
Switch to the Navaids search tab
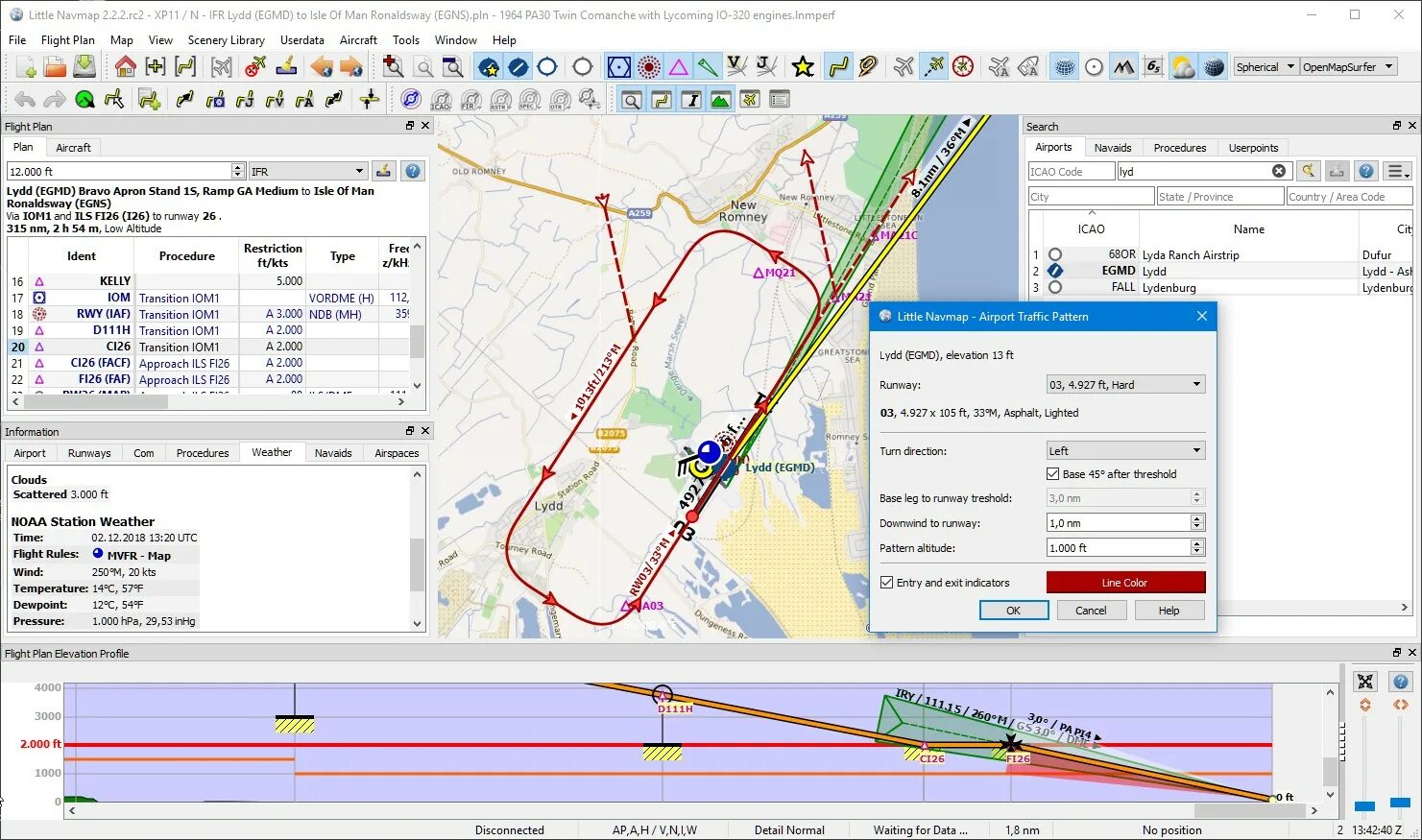[1112, 148]
